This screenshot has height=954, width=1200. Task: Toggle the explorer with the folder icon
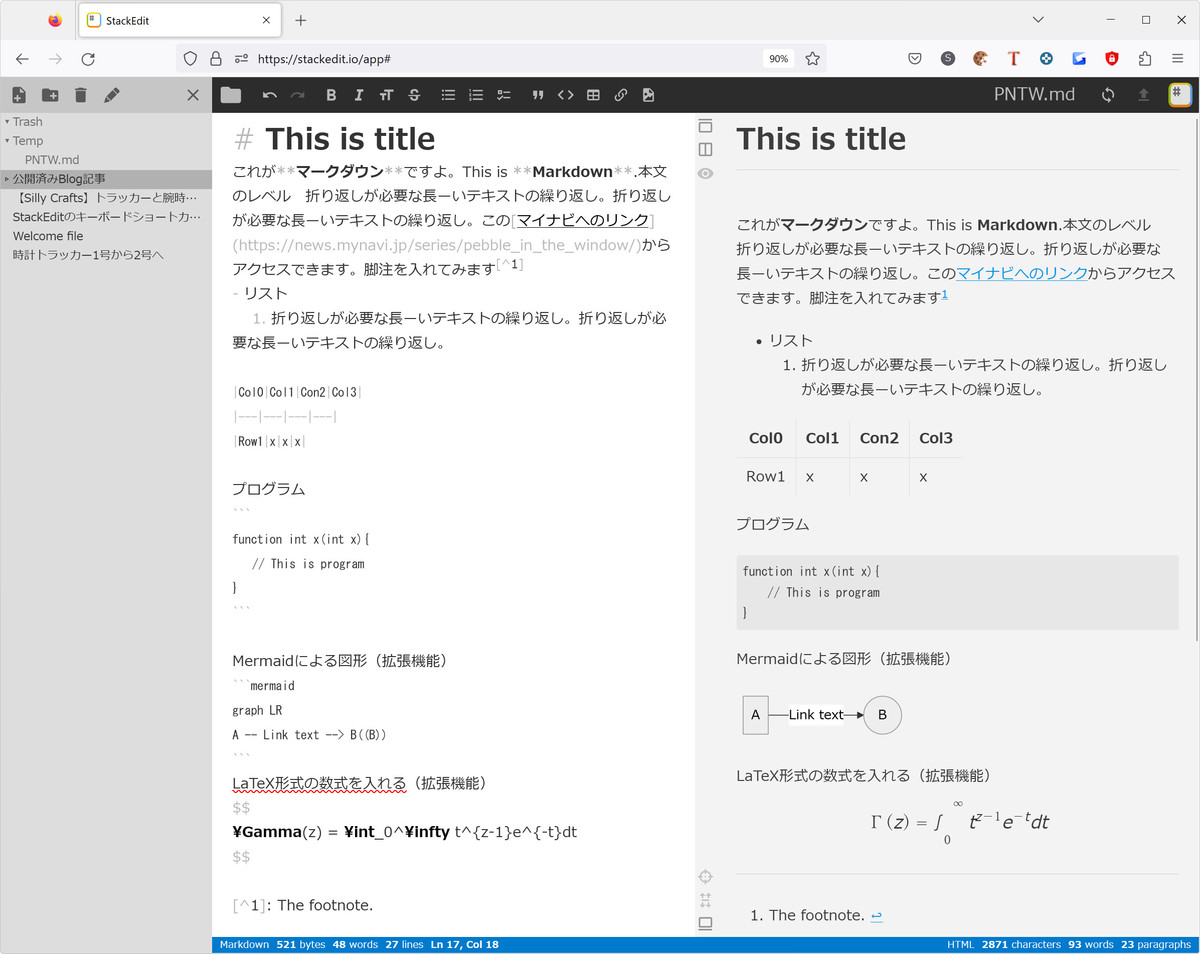(231, 95)
